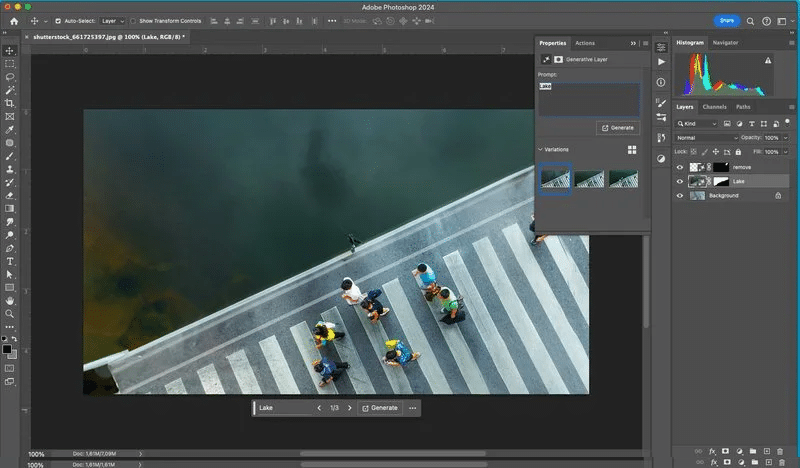Switch variations to grid view

pos(632,150)
